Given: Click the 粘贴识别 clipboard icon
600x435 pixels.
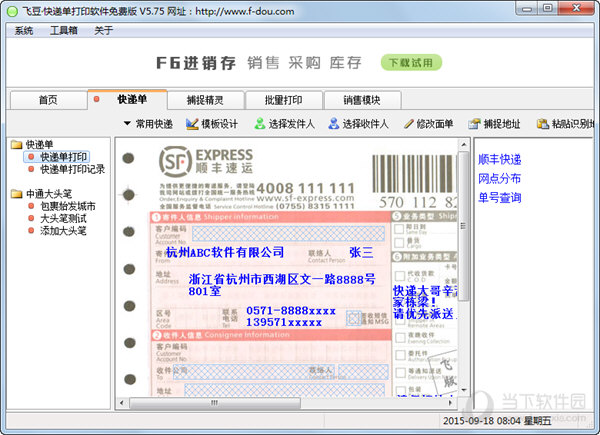Looking at the screenshot, I should tap(543, 124).
